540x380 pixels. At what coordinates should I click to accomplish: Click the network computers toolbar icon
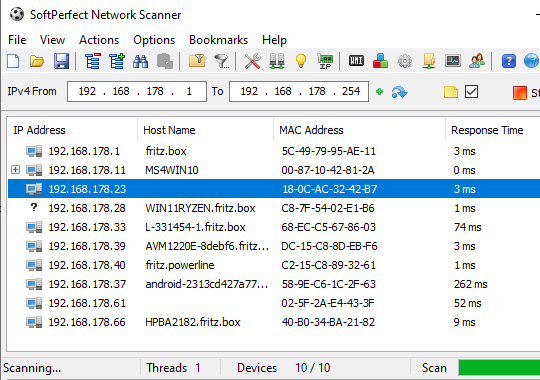[x=277, y=61]
